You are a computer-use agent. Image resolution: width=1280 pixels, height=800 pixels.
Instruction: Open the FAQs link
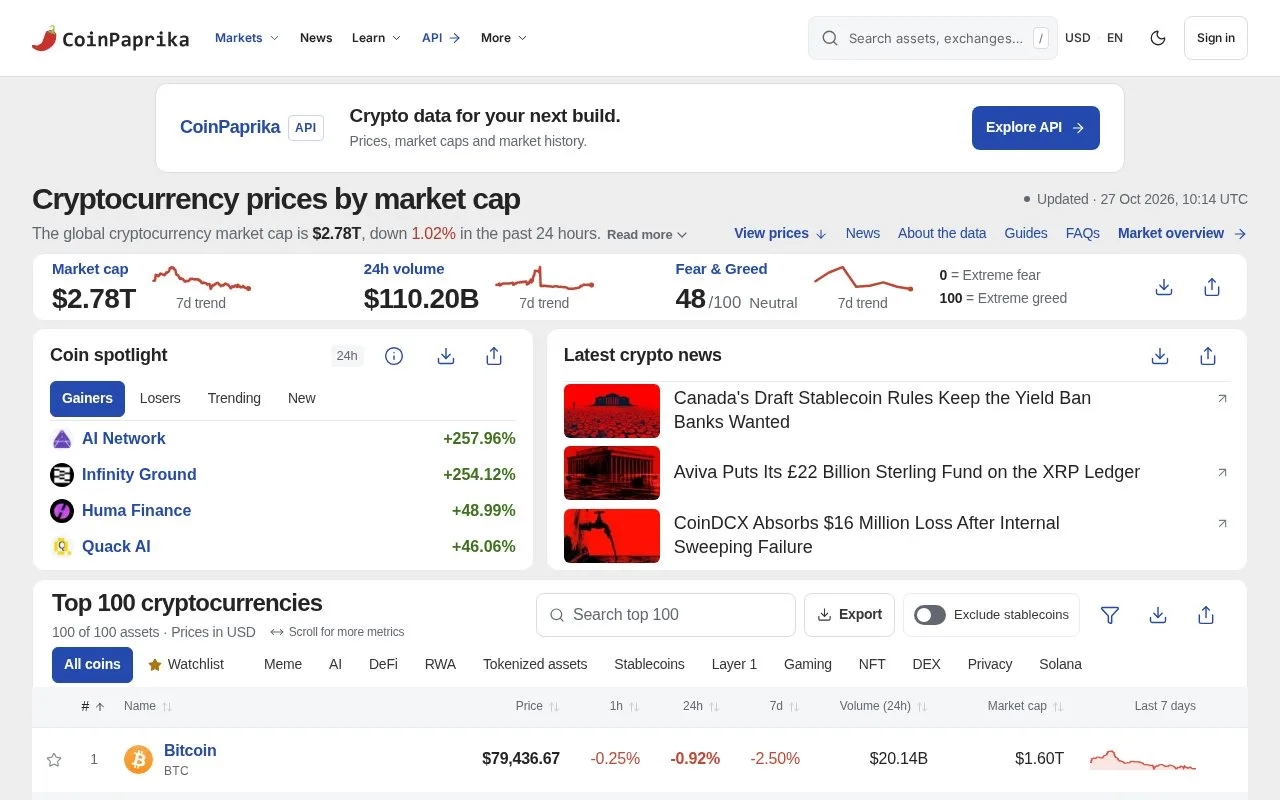coord(1083,233)
